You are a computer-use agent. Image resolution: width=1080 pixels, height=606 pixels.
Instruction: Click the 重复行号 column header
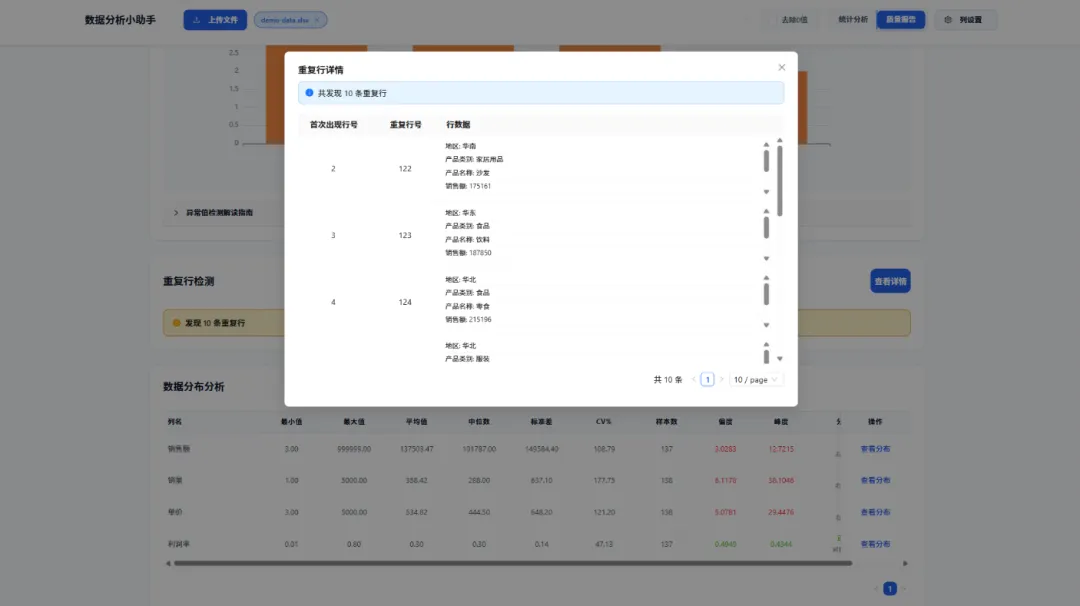[x=406, y=125]
